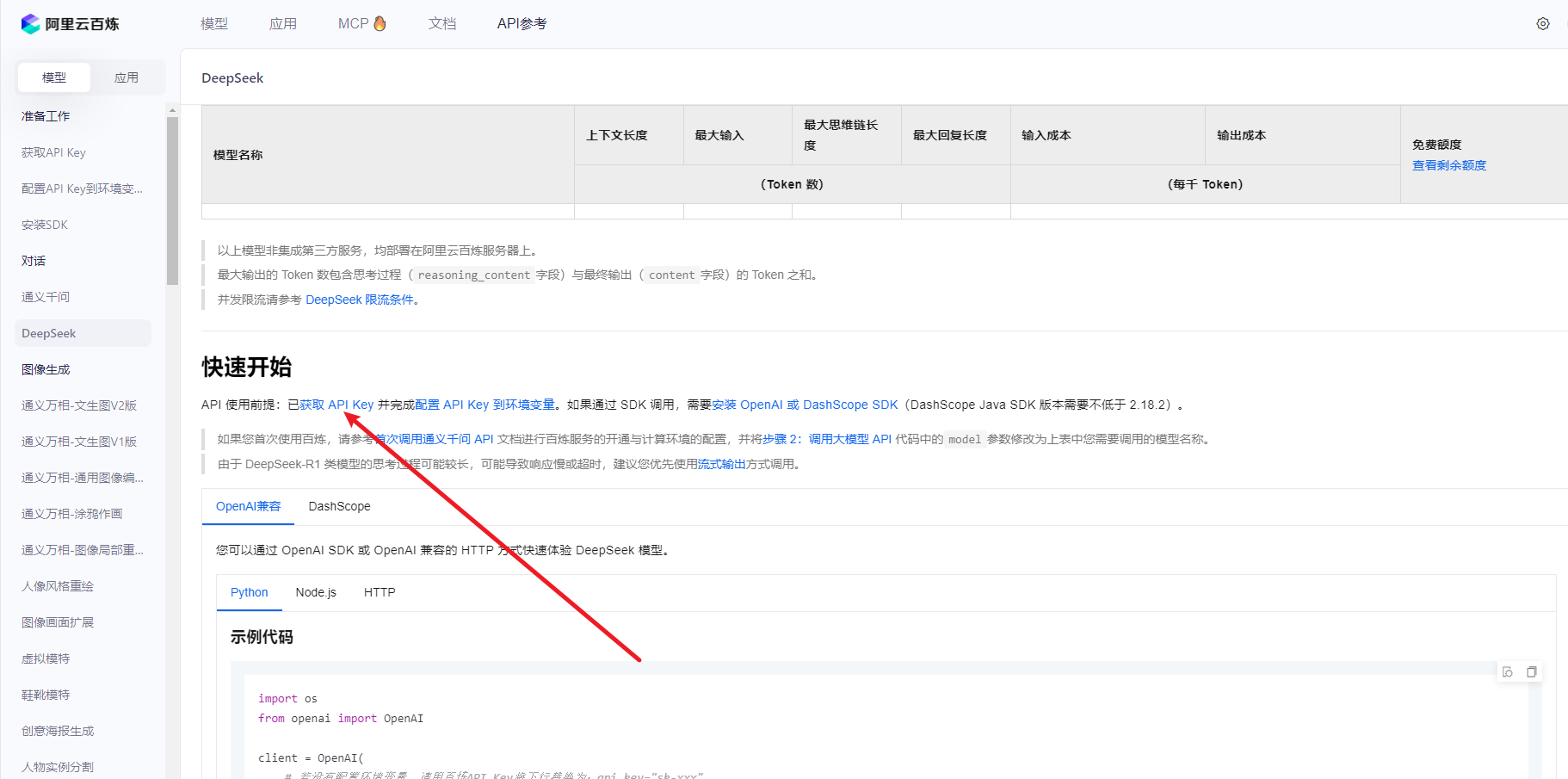Open 通义万相-文生图V2版 in the sidebar
The image size is (1568, 779).
coord(79,405)
